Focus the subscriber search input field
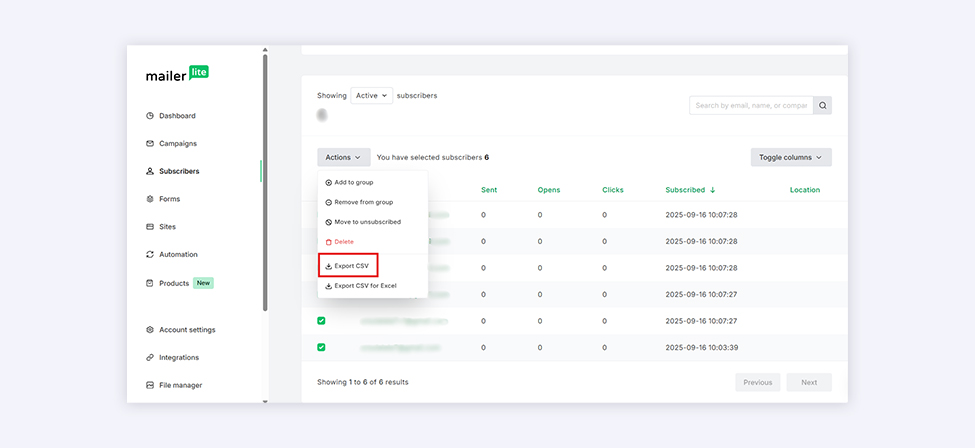The height and width of the screenshot is (448, 975). (750, 105)
